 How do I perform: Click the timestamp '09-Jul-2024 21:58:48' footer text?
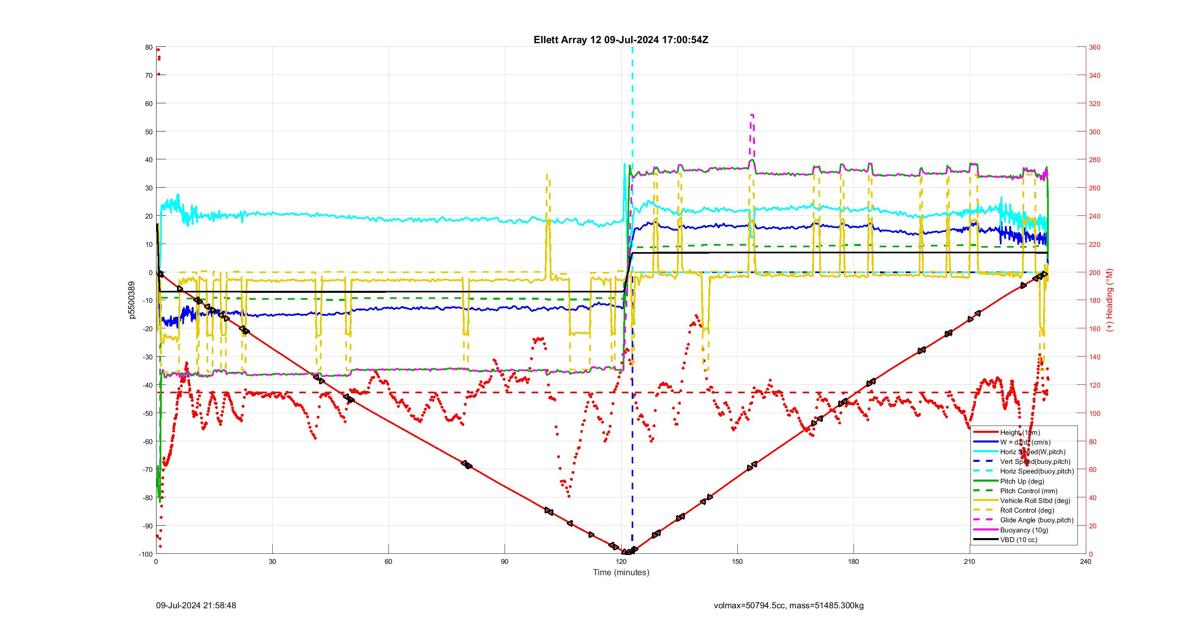point(196,605)
